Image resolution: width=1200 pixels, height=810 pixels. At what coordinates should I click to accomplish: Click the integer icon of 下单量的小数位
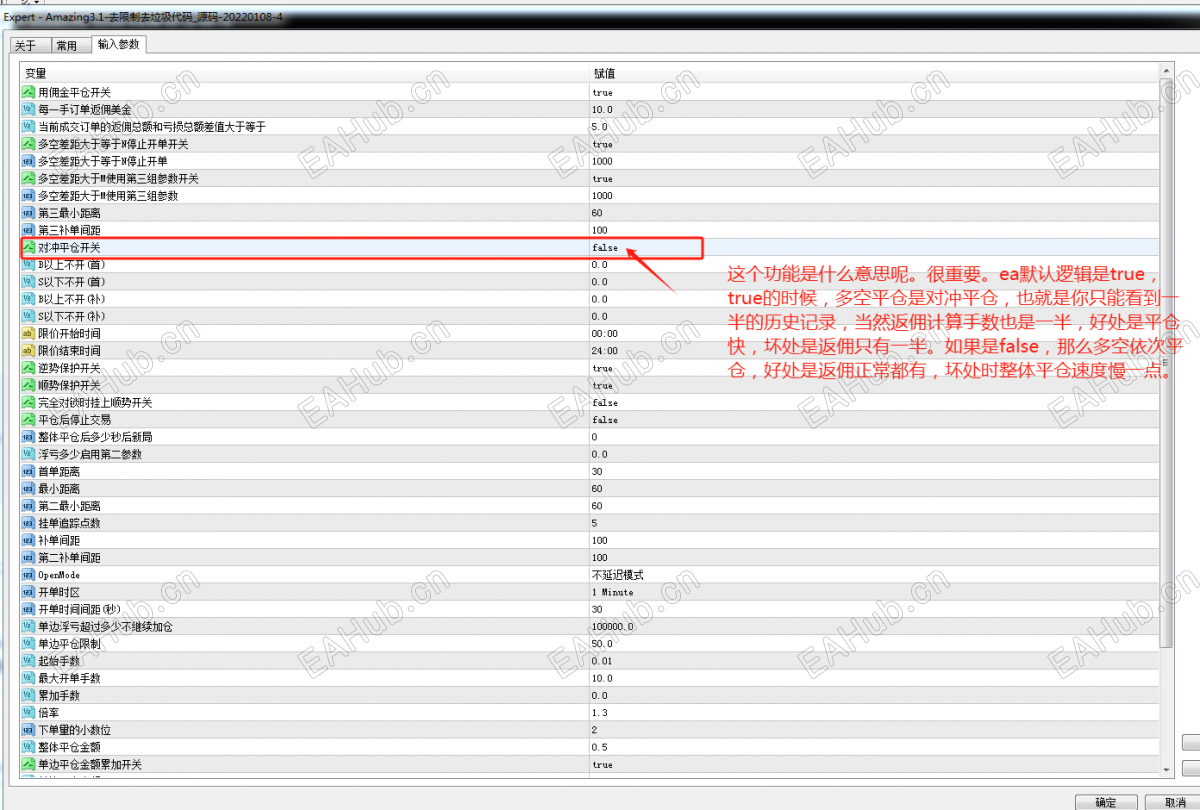[x=29, y=730]
